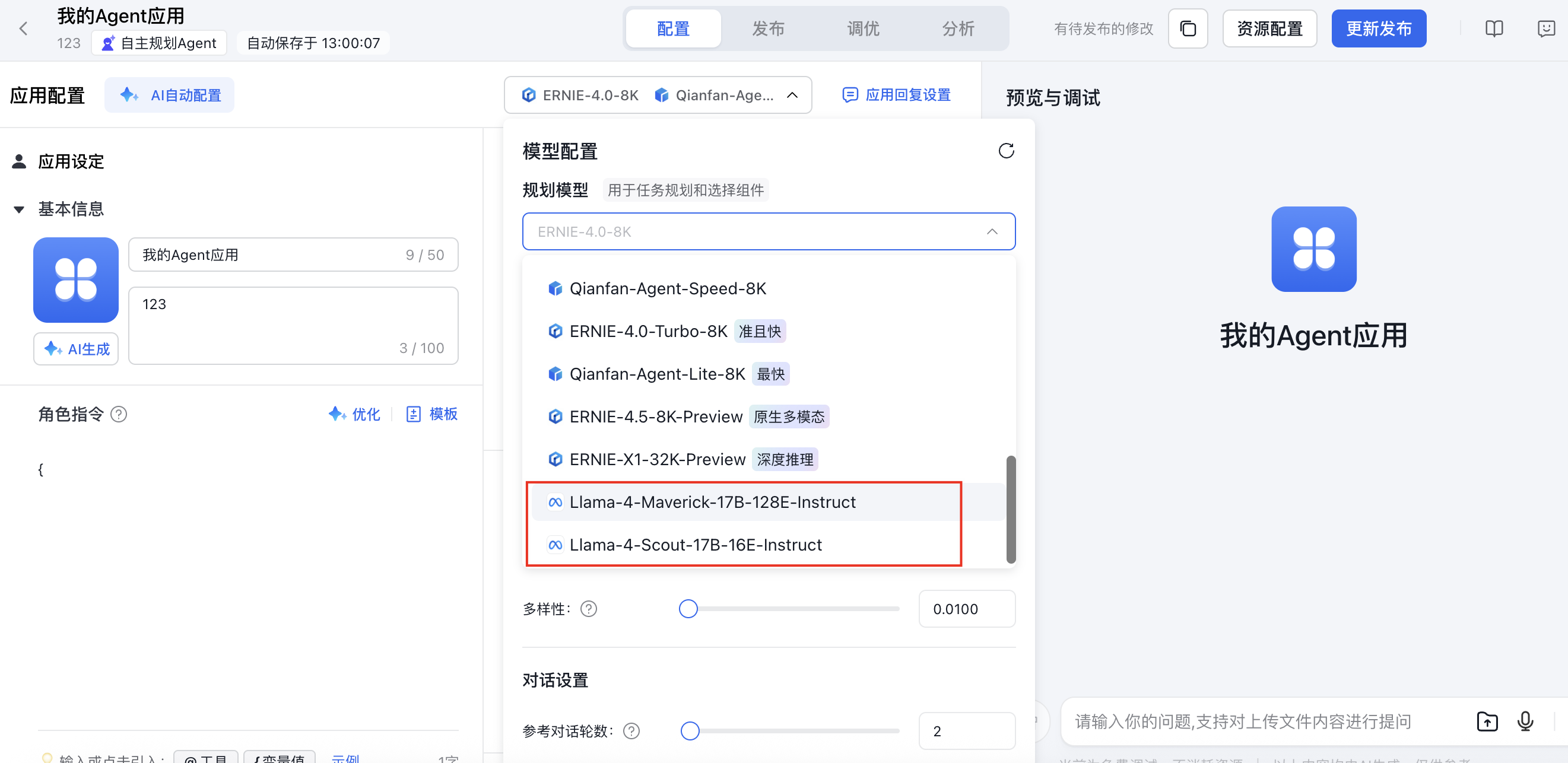This screenshot has height=763, width=1568.
Task: Go back using the left arrow icon
Action: tap(24, 28)
